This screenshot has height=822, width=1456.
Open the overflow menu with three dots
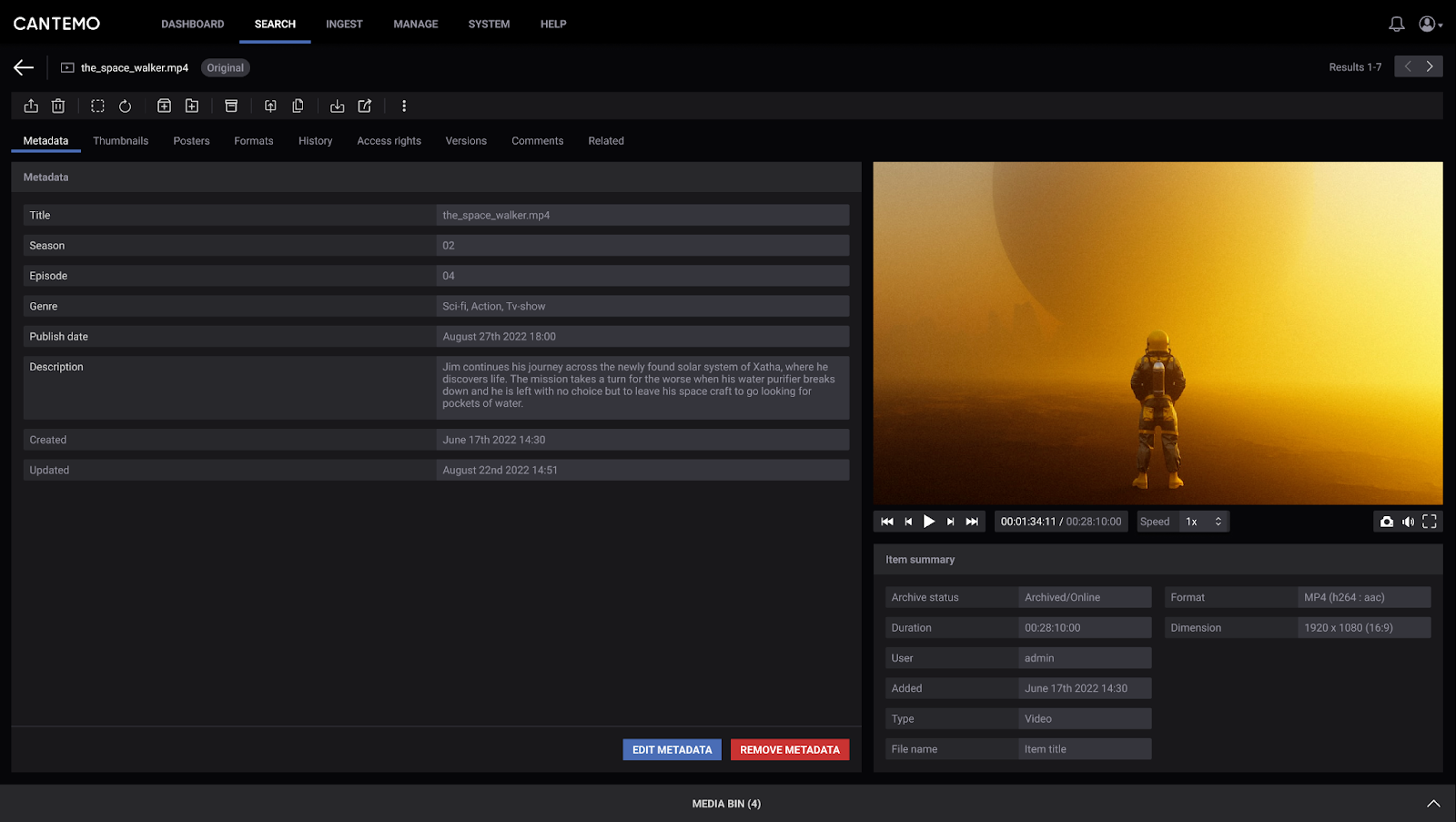click(x=404, y=106)
